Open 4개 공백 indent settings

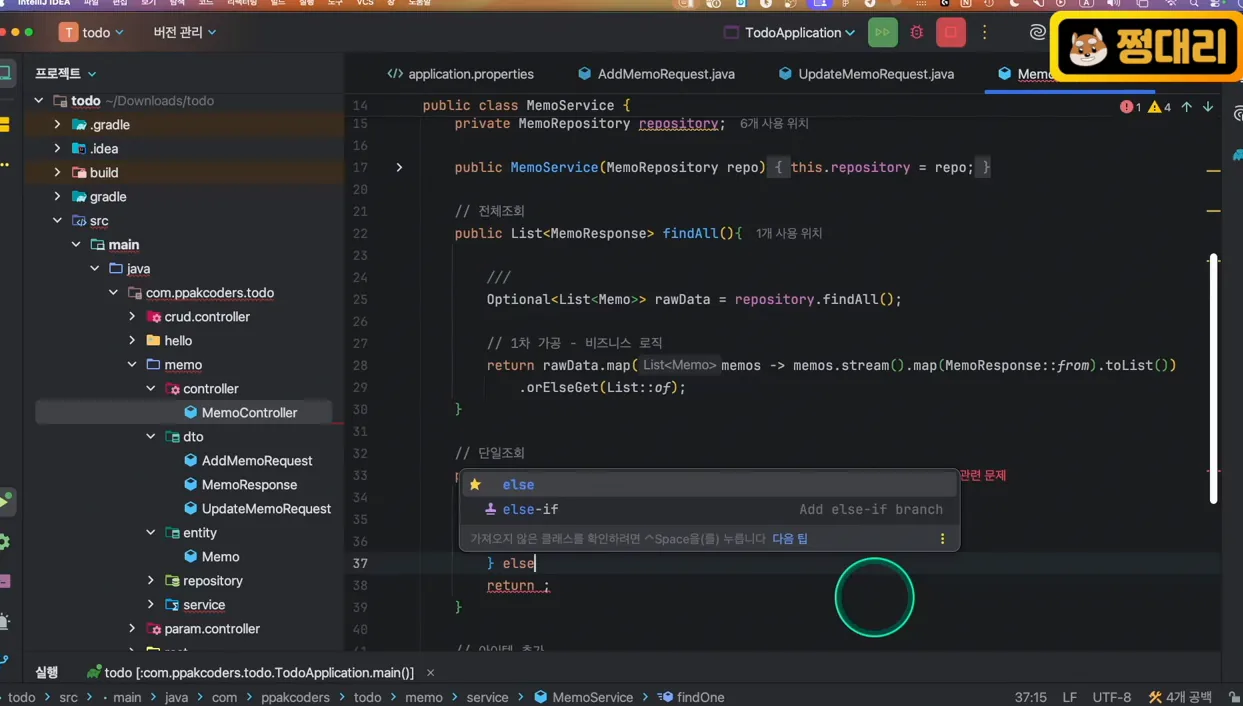click(1181, 697)
